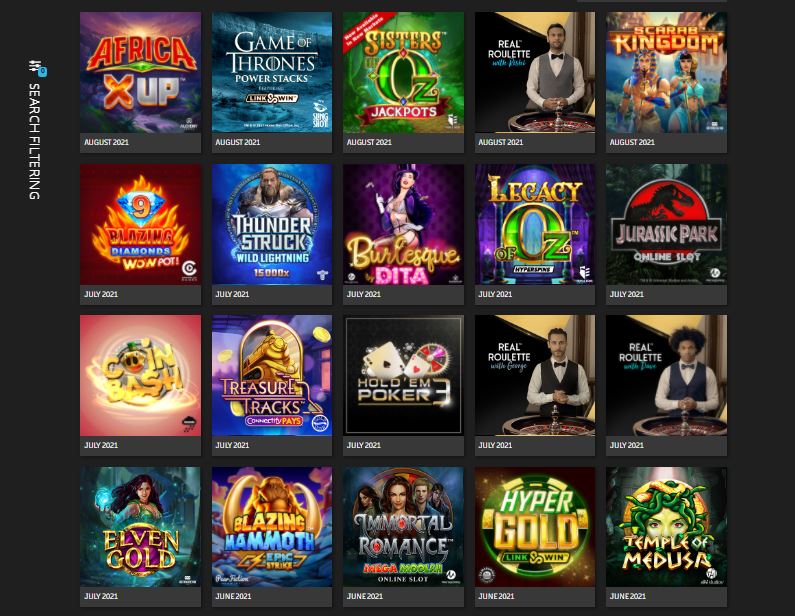Select Real Roulette with Rishi tile
795x616 pixels.
[x=535, y=73]
